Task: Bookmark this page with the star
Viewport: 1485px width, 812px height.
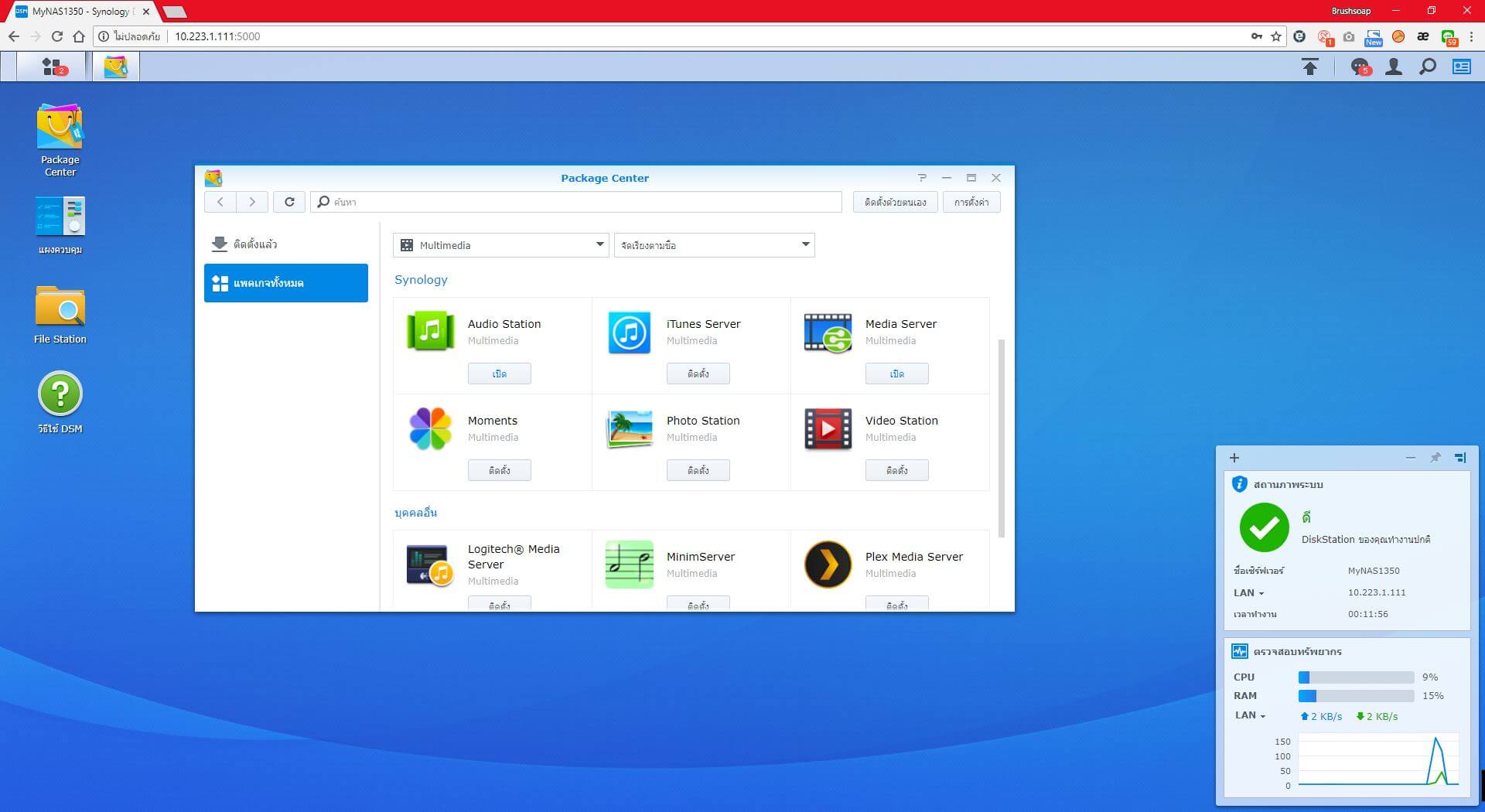Action: (x=1276, y=36)
